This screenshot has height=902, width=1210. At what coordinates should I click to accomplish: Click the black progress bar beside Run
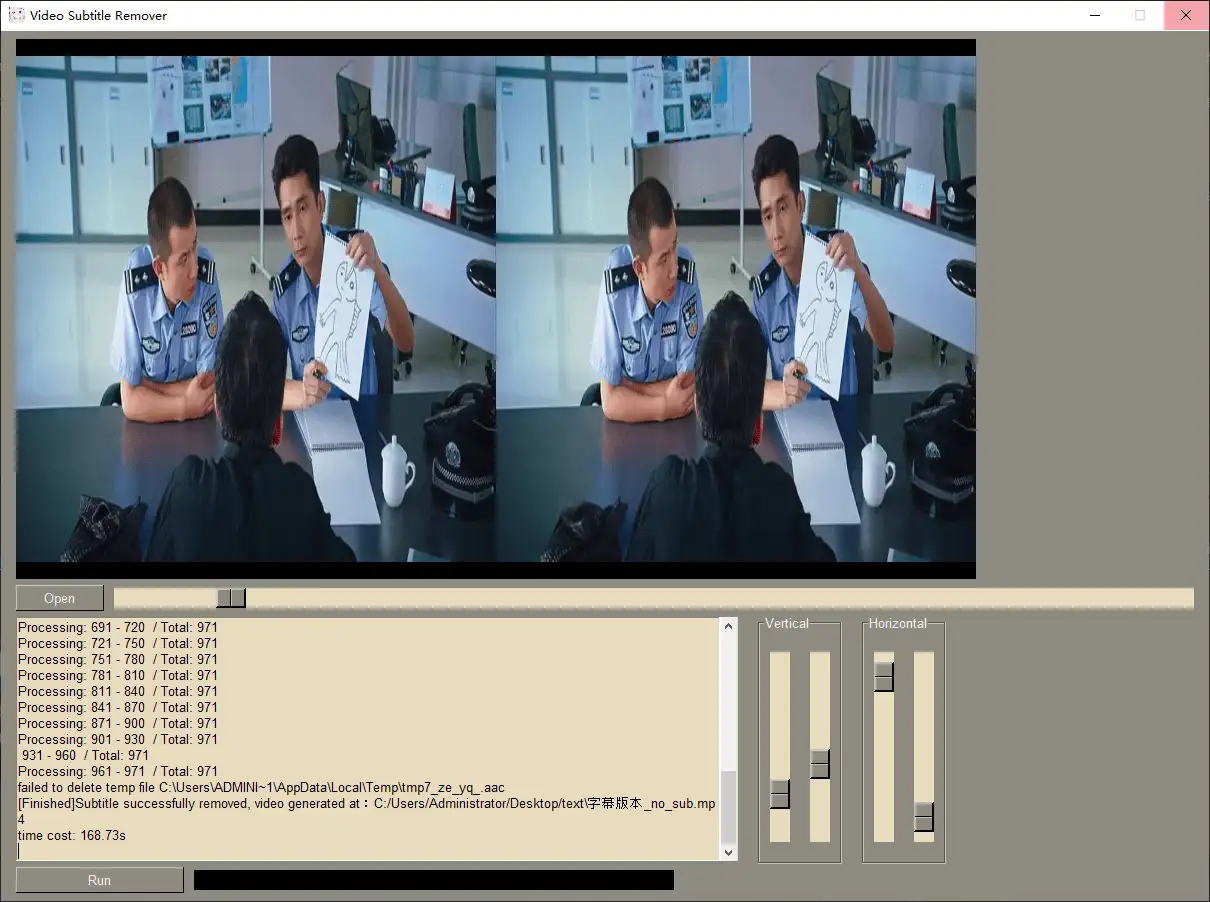[x=433, y=880]
